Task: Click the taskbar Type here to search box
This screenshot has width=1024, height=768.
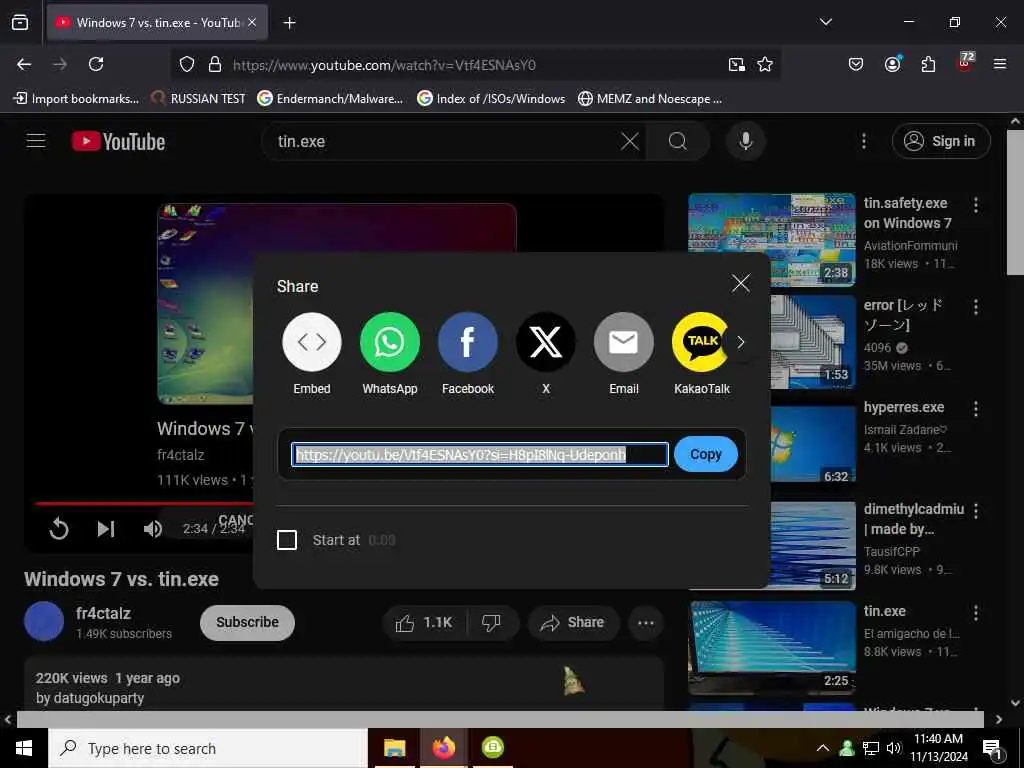Action: click(x=208, y=748)
